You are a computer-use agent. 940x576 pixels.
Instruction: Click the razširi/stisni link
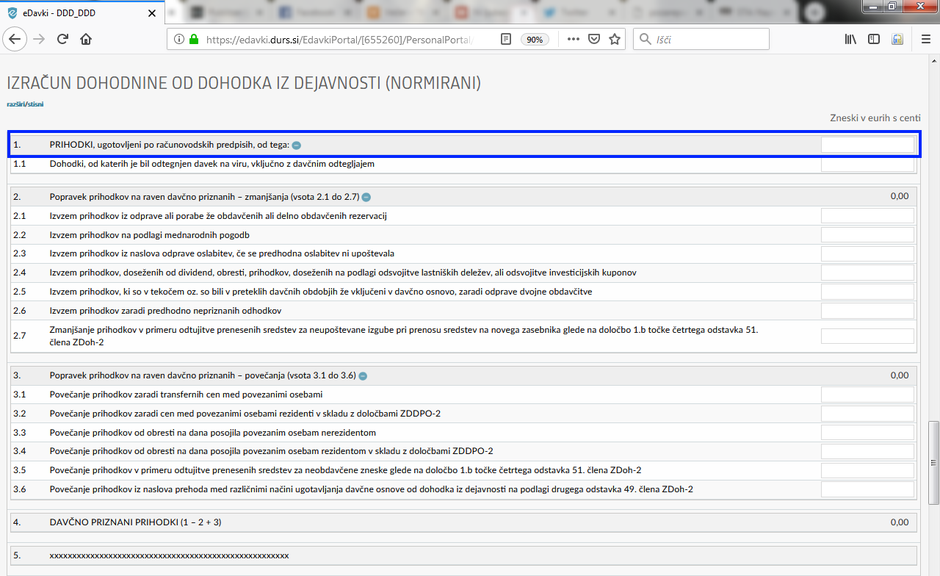[25, 104]
